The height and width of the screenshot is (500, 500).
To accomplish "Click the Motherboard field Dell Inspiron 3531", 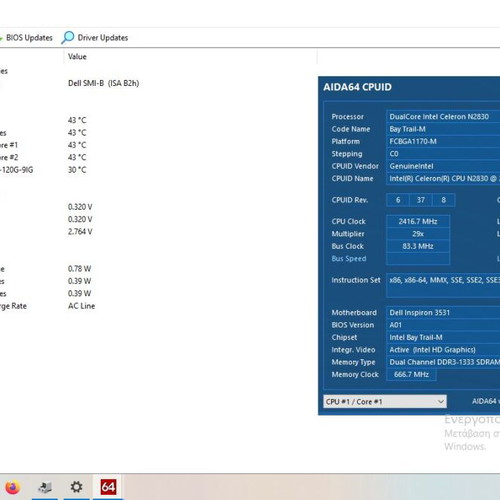I will coord(443,313).
